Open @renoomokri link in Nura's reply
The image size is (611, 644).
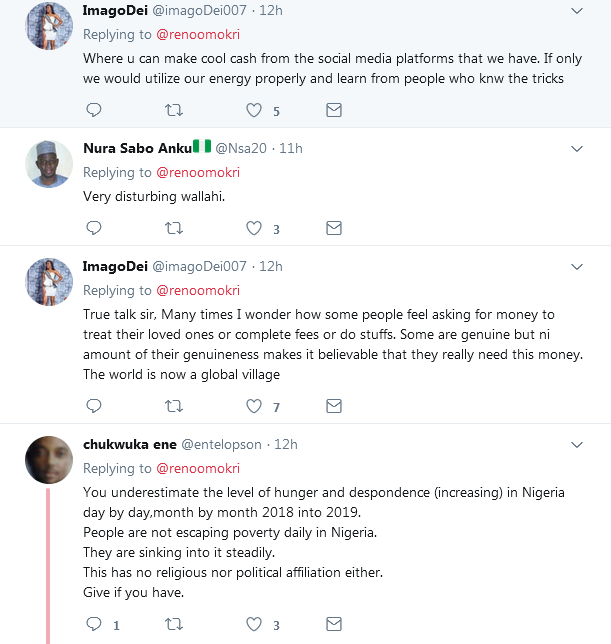pyautogui.click(x=197, y=172)
